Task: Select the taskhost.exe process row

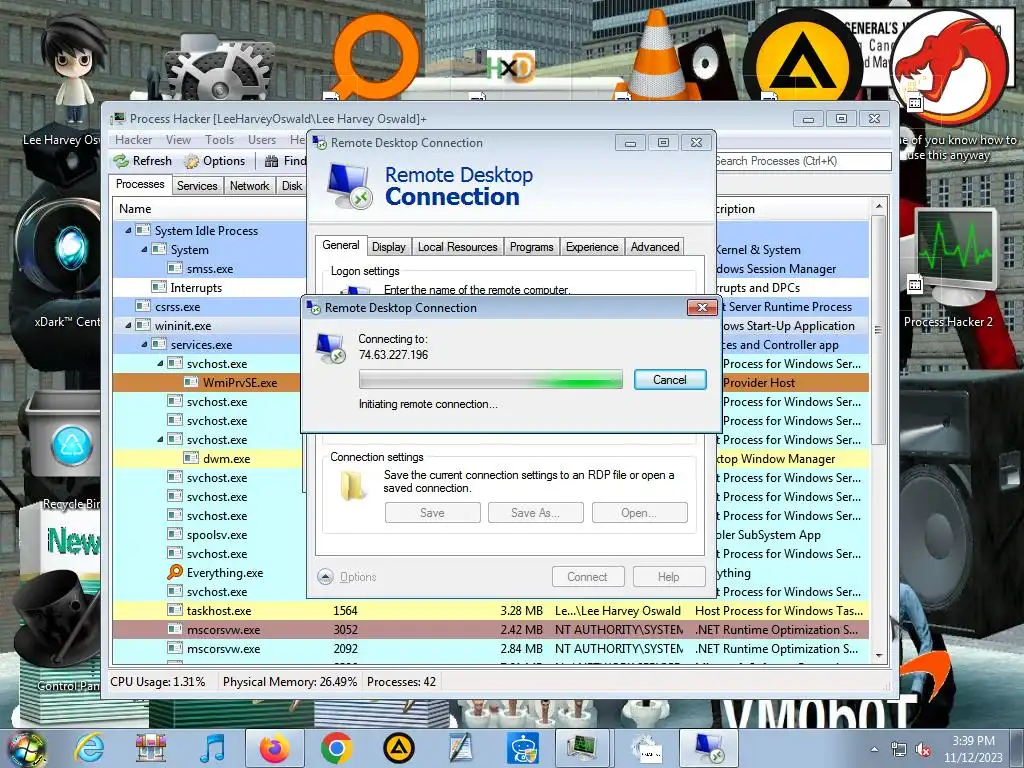Action: click(491, 611)
